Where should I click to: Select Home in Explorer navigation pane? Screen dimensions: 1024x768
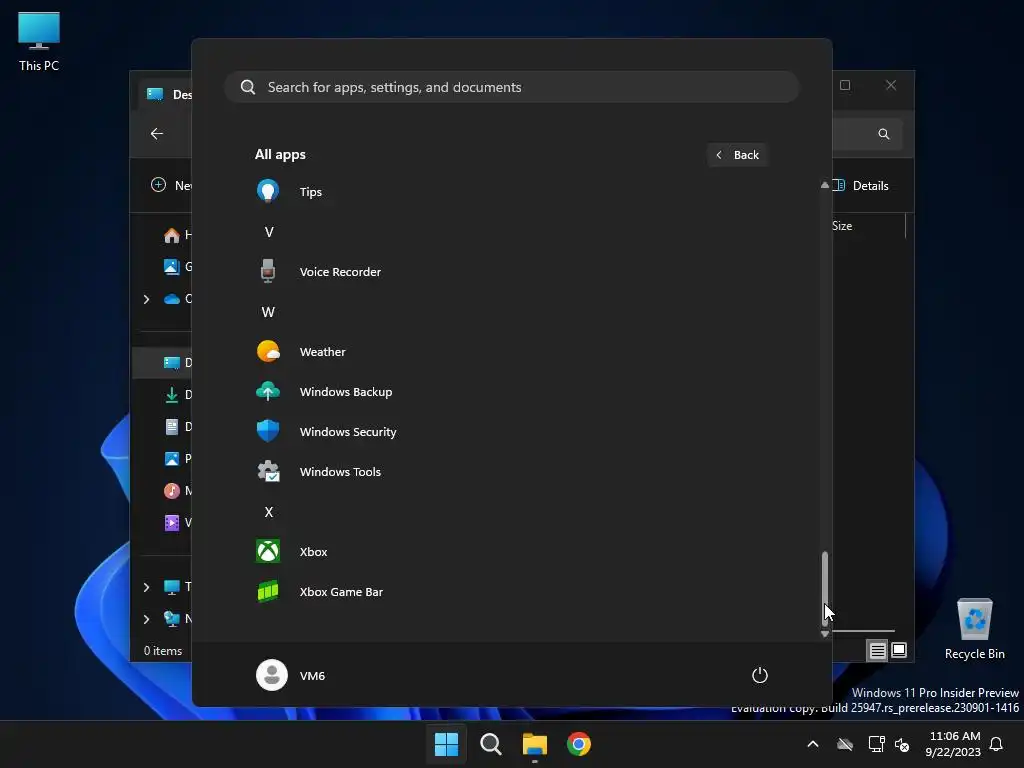click(x=176, y=234)
